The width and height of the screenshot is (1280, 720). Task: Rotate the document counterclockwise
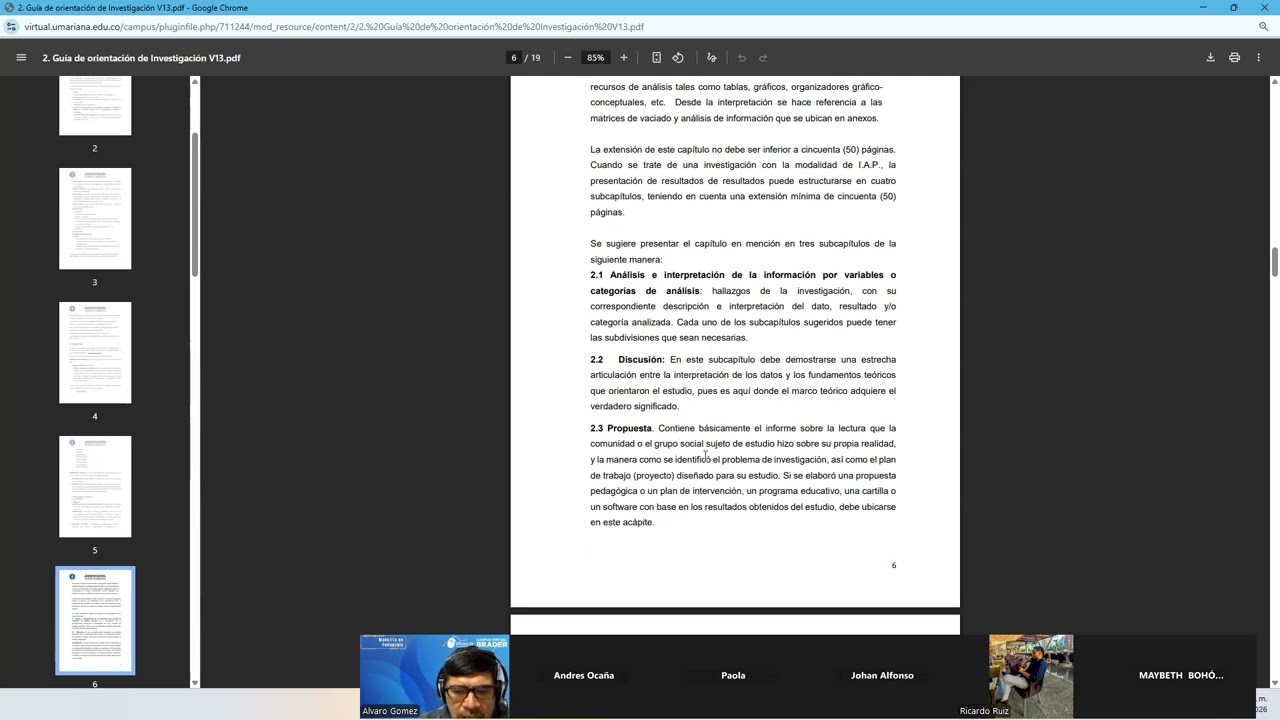(678, 58)
